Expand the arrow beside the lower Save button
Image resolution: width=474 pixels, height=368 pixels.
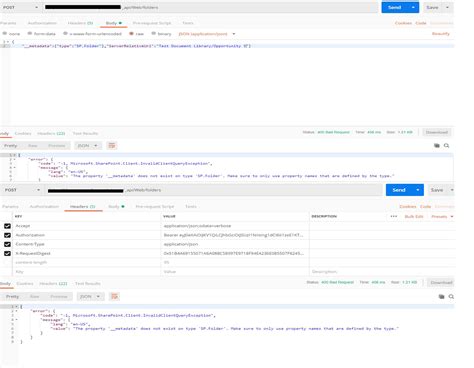[x=452, y=190]
